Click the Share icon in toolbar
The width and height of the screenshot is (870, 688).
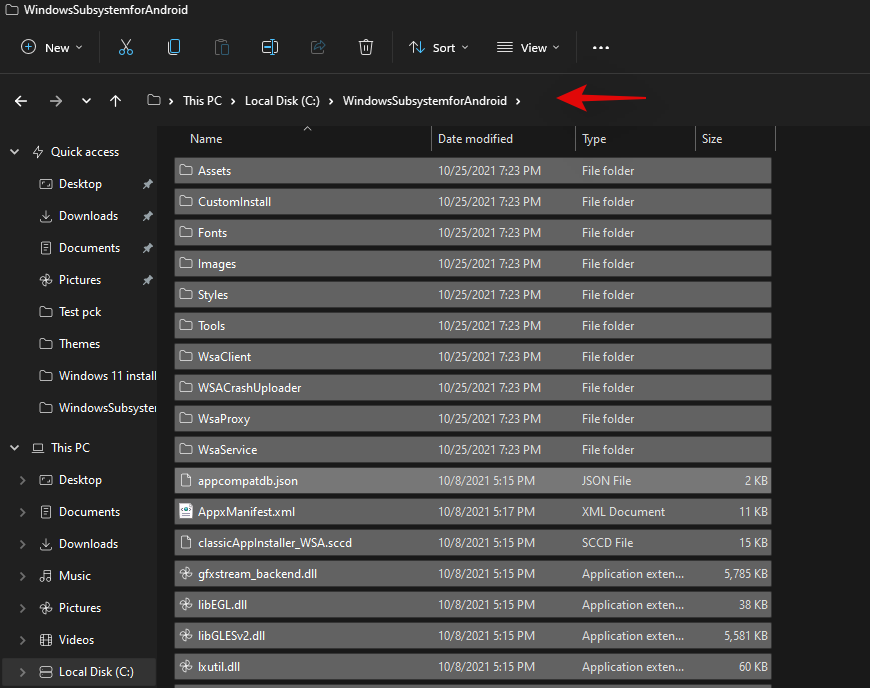[x=318, y=47]
